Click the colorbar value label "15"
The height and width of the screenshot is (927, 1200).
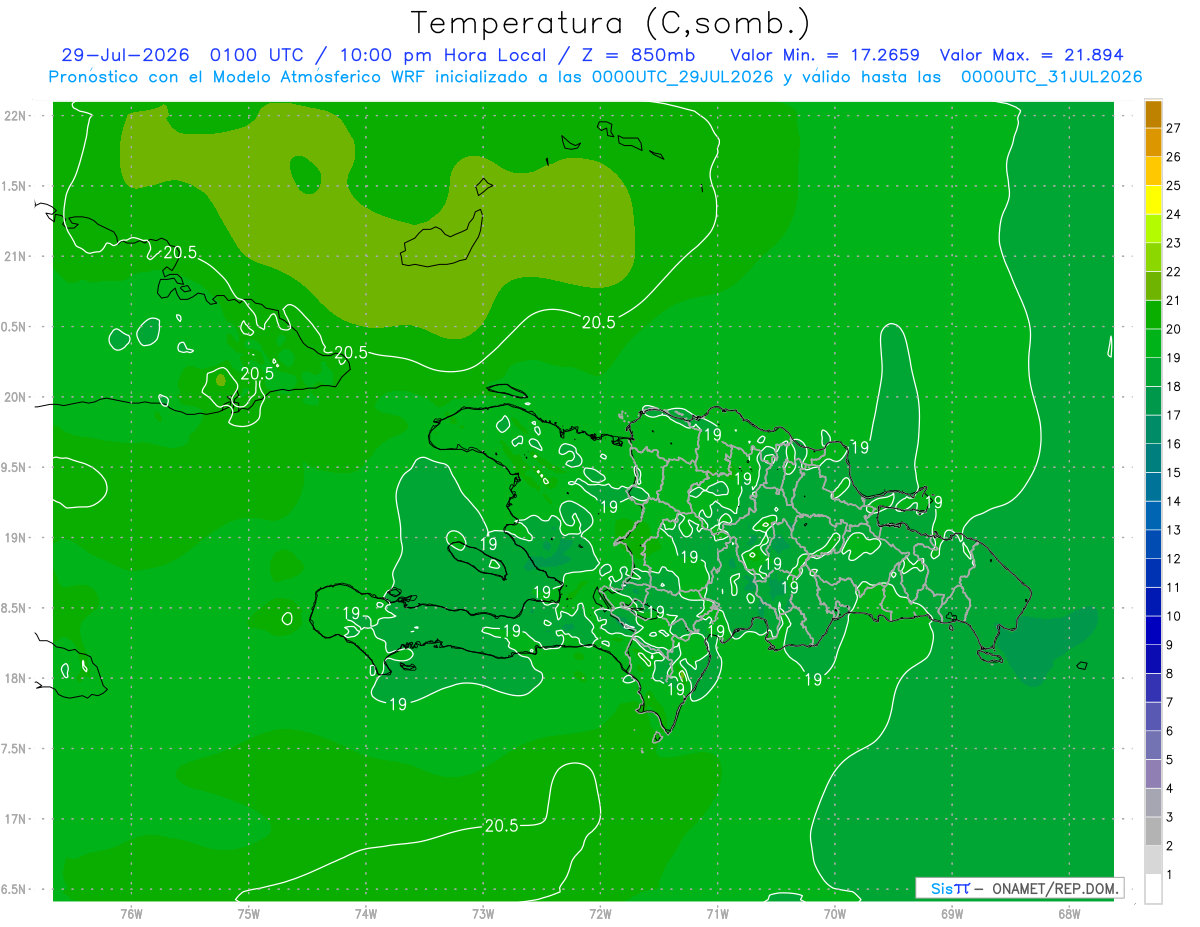tap(1174, 472)
